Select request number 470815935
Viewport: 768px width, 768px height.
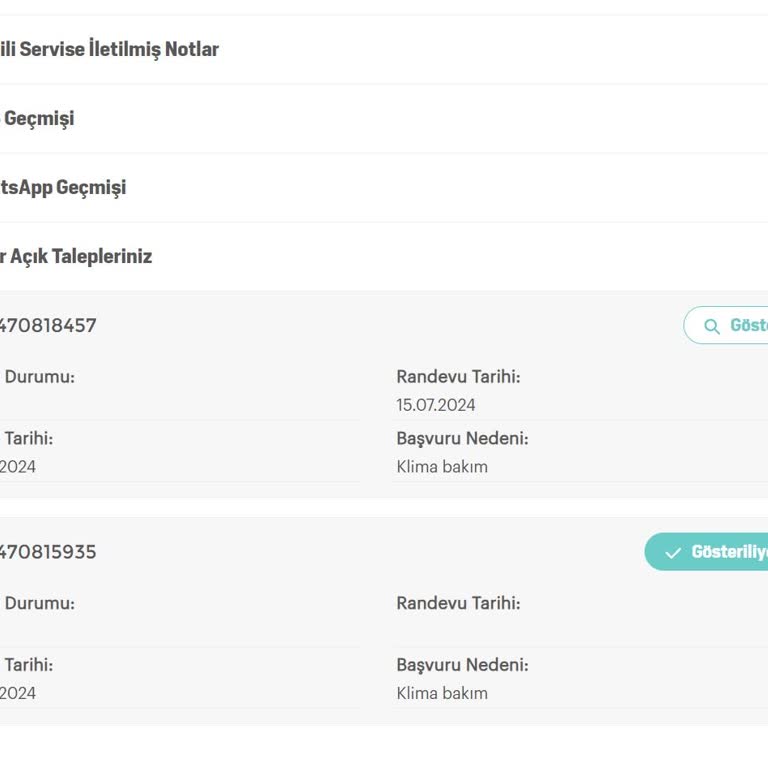[48, 552]
